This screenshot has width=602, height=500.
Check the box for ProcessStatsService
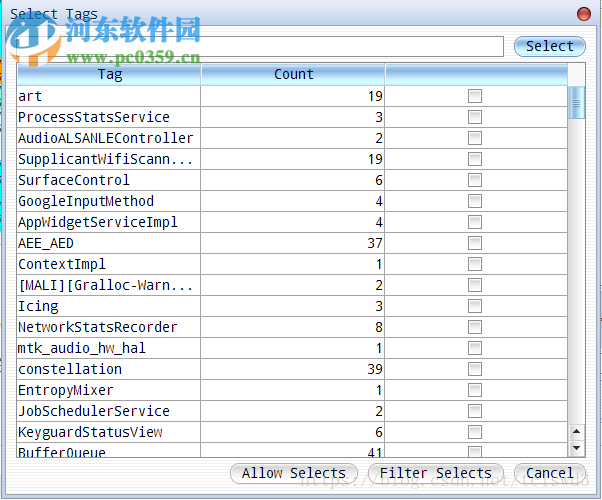(475, 117)
